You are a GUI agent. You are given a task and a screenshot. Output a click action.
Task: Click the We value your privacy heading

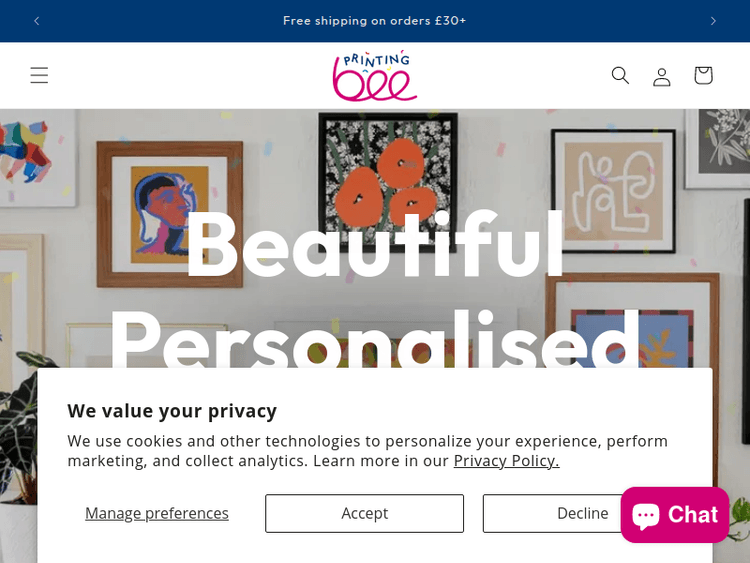tap(172, 410)
